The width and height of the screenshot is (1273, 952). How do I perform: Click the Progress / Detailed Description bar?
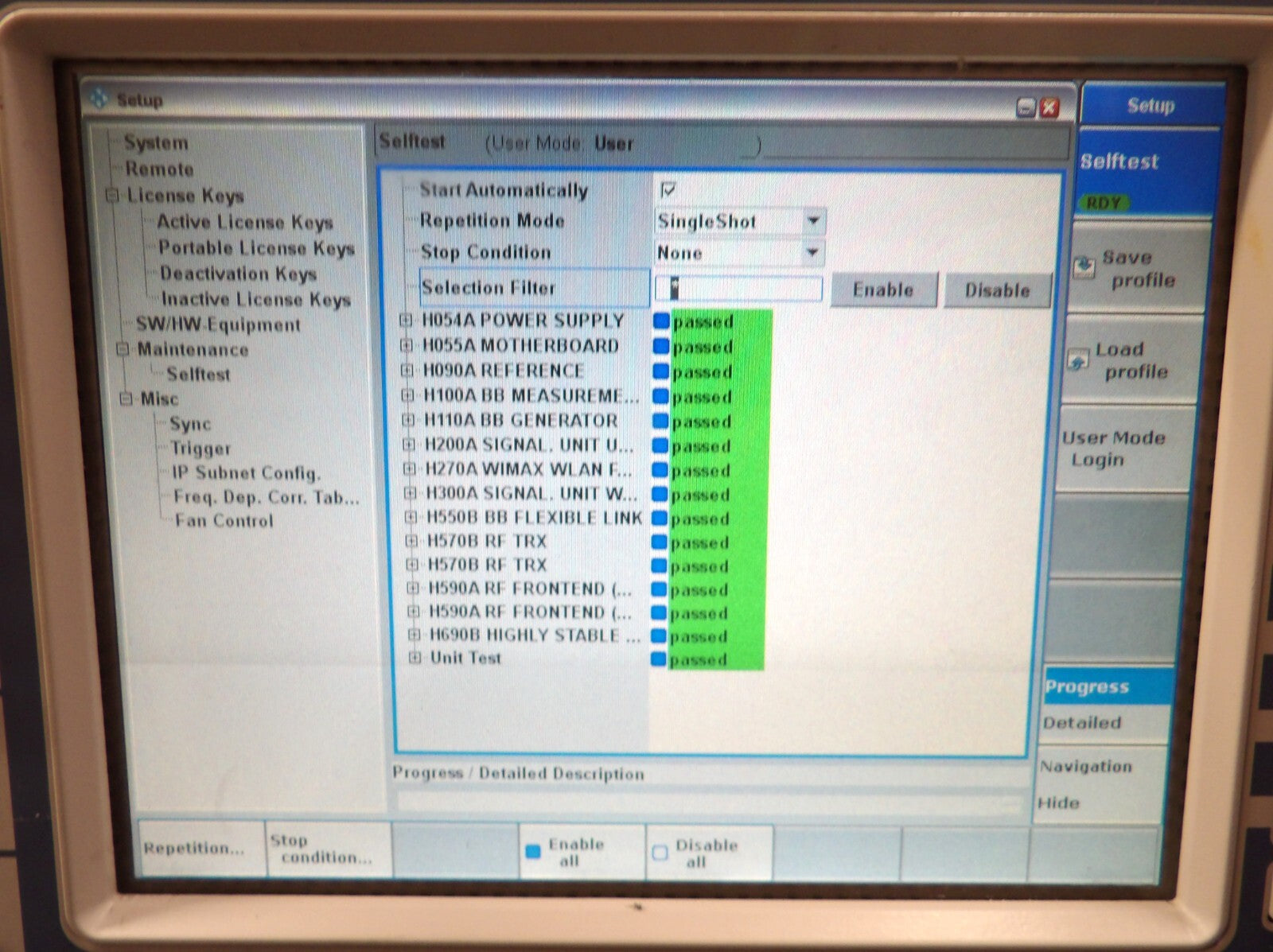tap(709, 802)
